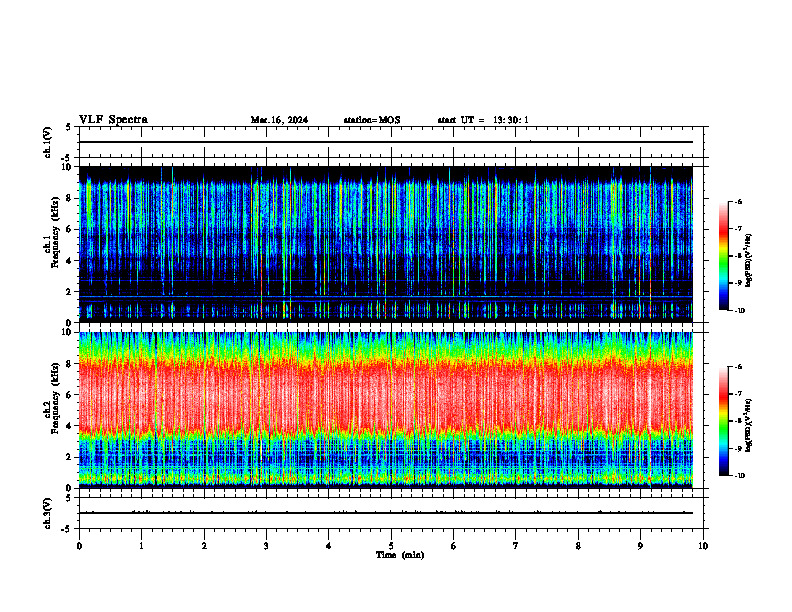This screenshot has width=792, height=612.
Task: Click the "ch.1(V)" waveform axis label
Action: [x=48, y=142]
